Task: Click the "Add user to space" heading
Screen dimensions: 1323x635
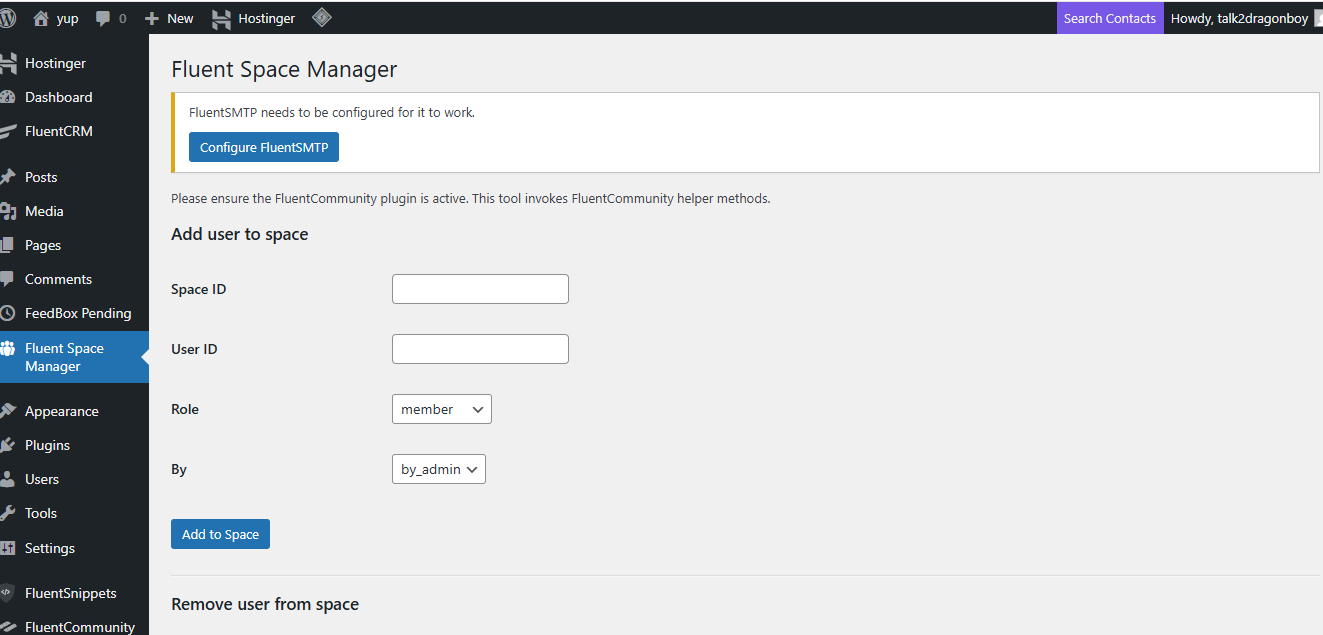Action: pyautogui.click(x=240, y=234)
